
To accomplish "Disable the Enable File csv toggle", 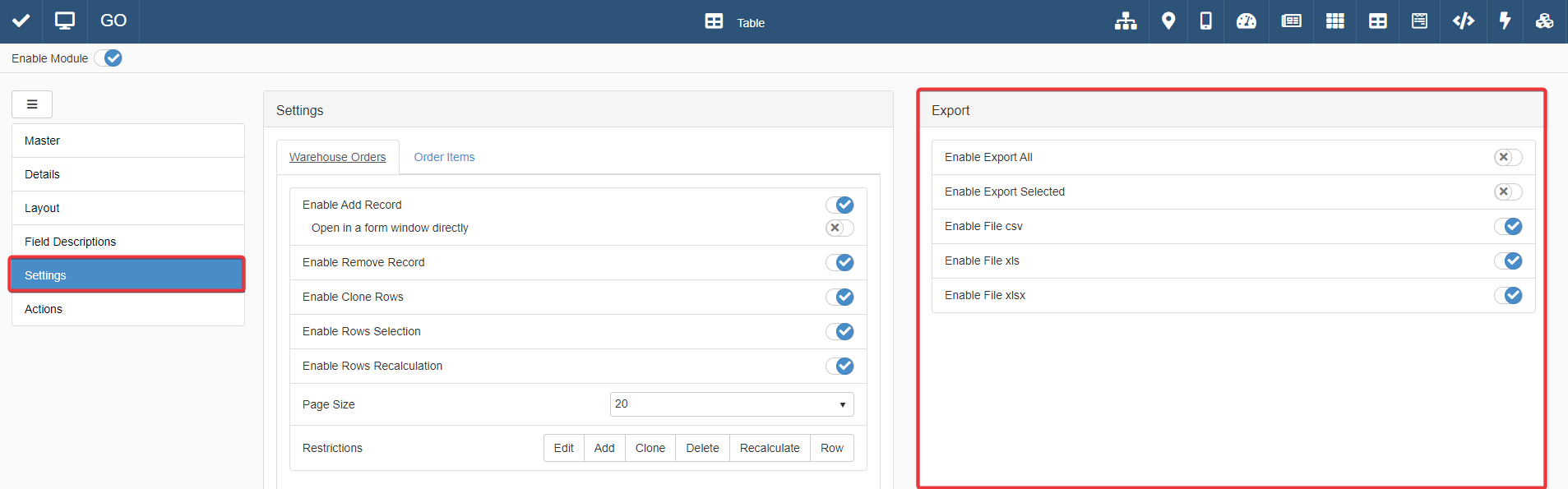I will 1507,226.
